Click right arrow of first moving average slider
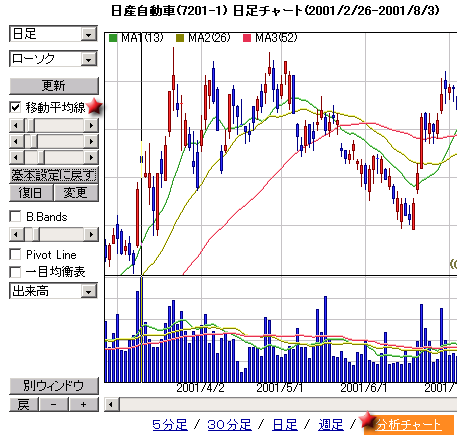Screen dimensions: 457x437 pos(91,126)
